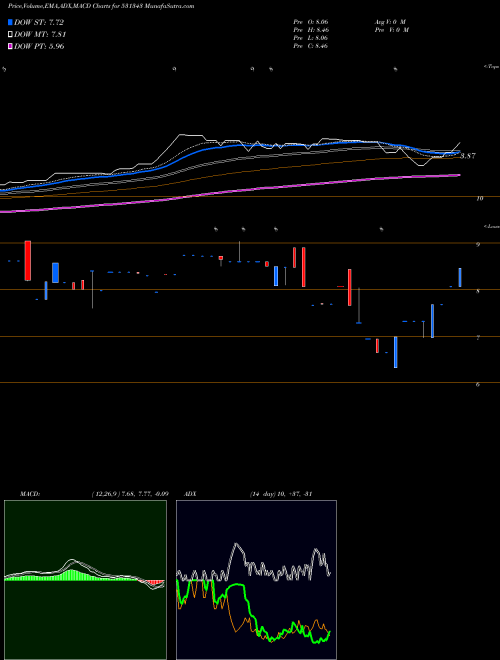Click the ADX panel heading
Viewport: 500px width, 660px height.
(x=190, y=494)
